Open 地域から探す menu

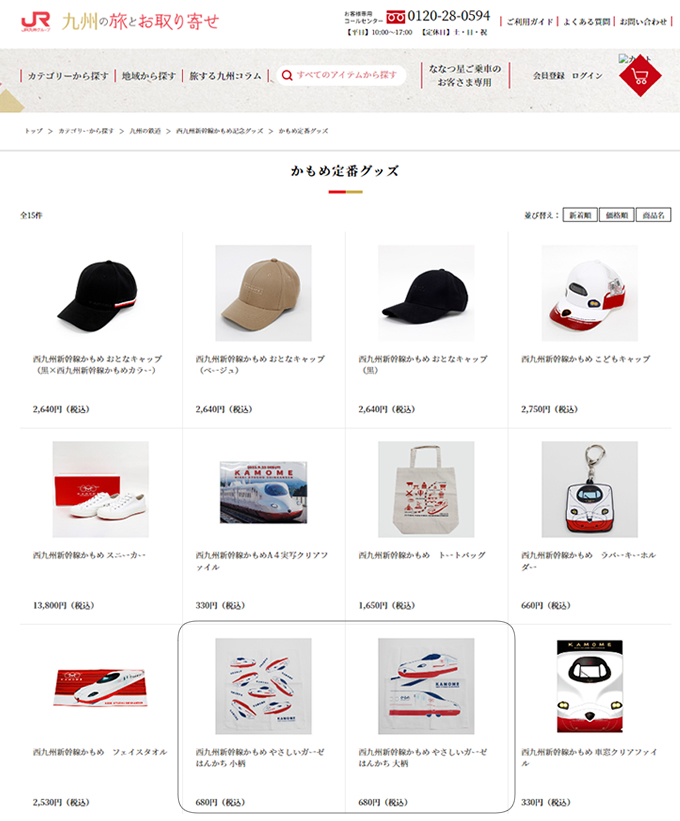[149, 76]
